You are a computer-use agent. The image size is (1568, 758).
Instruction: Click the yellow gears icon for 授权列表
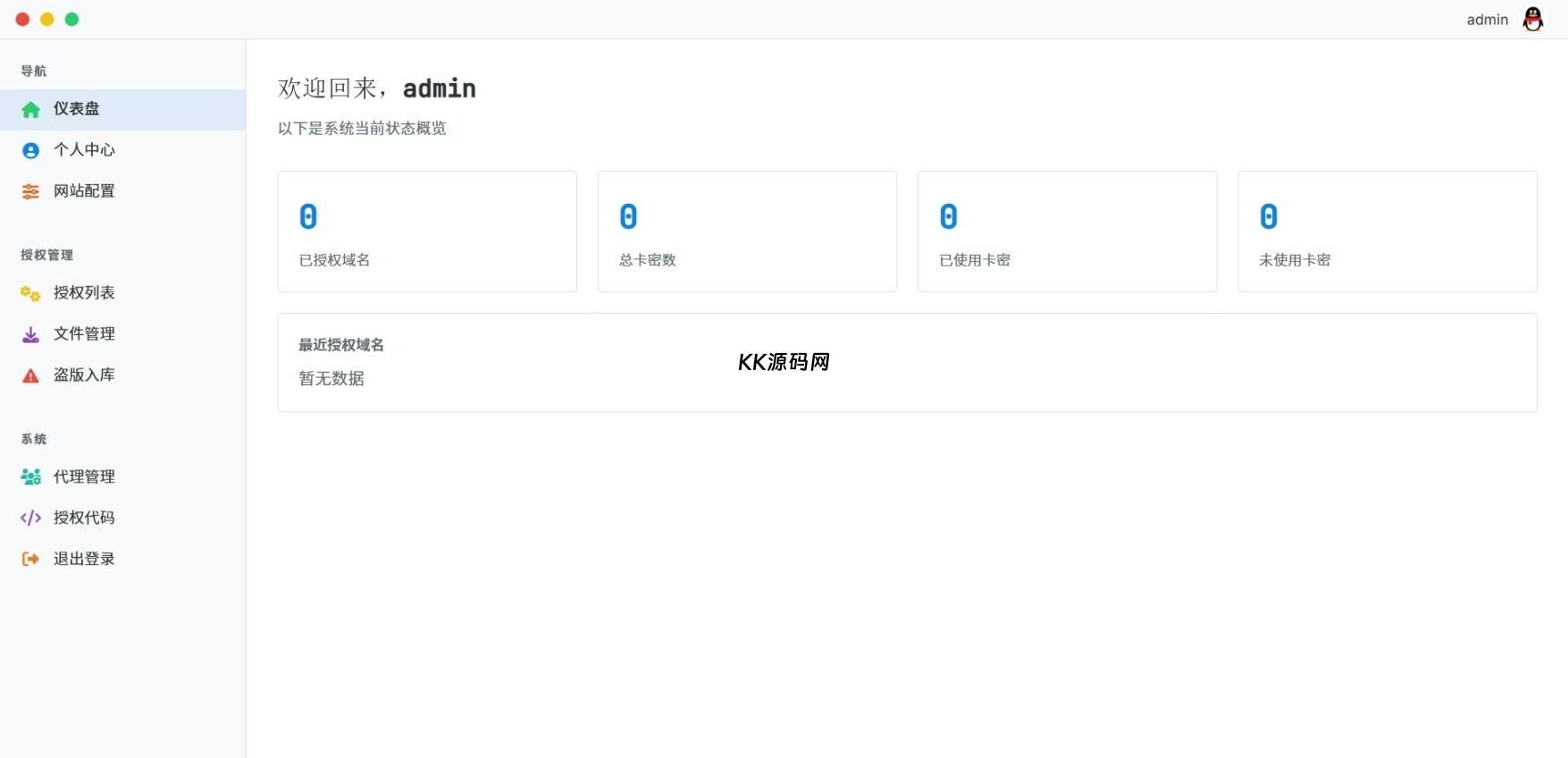[x=30, y=293]
